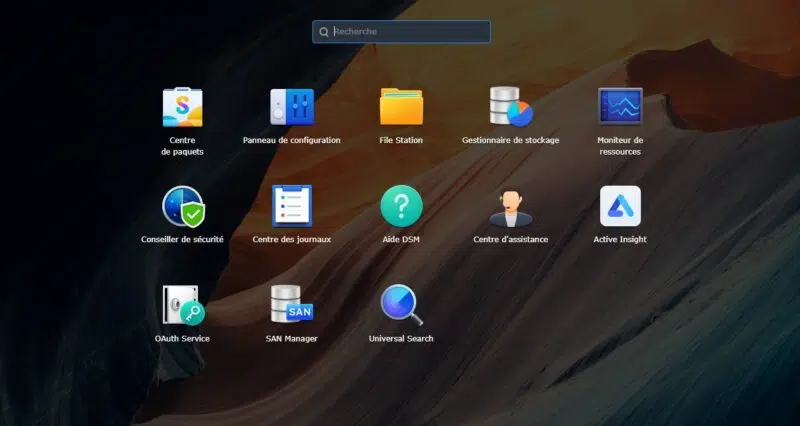This screenshot has height=426, width=800.
Task: Click the magnifier icon in search bar
Action: (324, 32)
